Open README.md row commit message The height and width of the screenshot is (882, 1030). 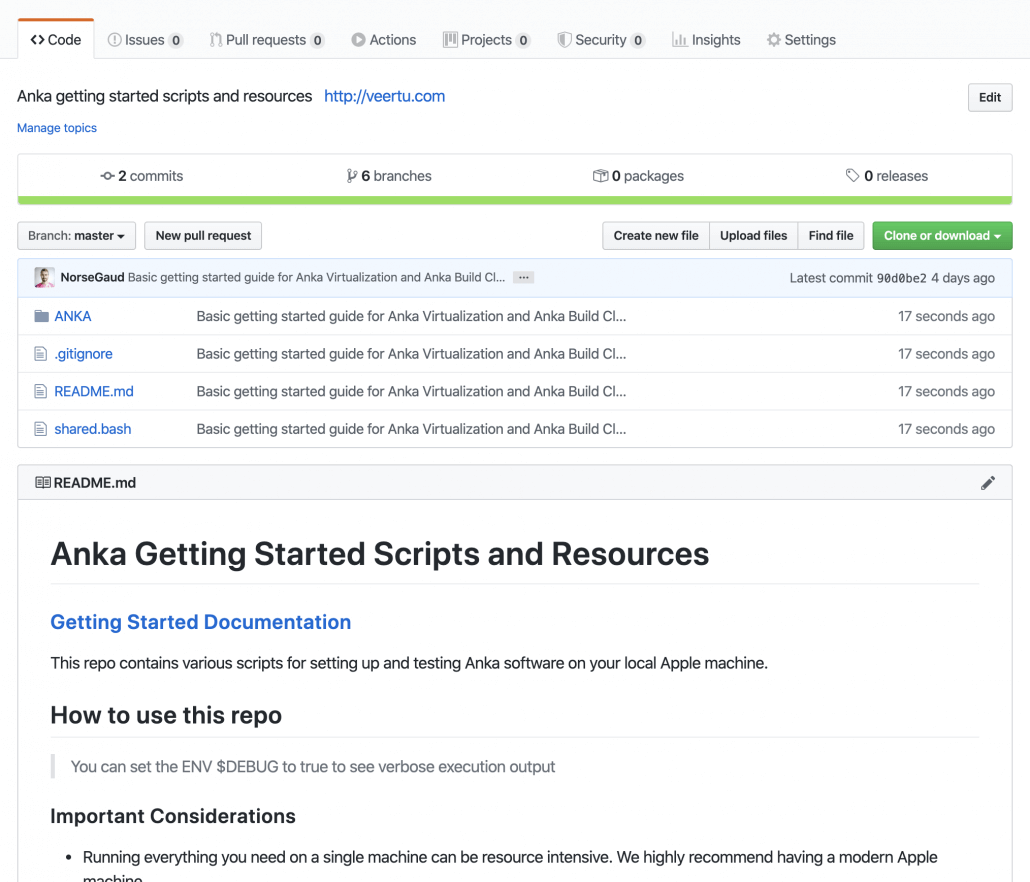pos(411,391)
